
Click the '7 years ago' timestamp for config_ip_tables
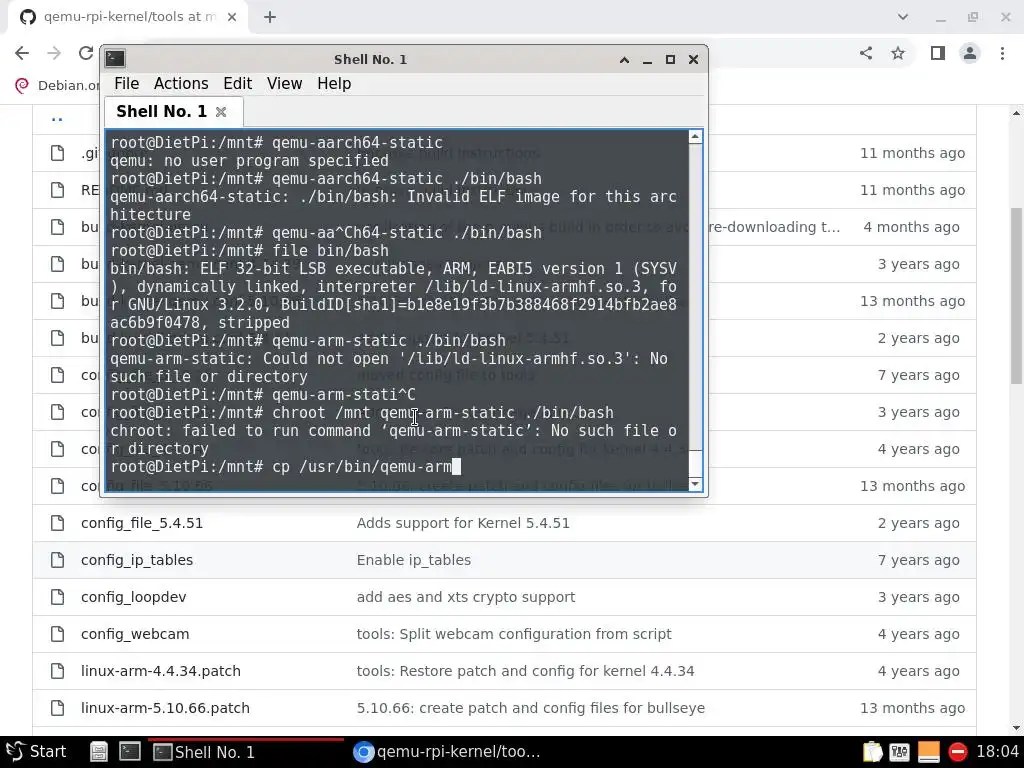pos(919,560)
